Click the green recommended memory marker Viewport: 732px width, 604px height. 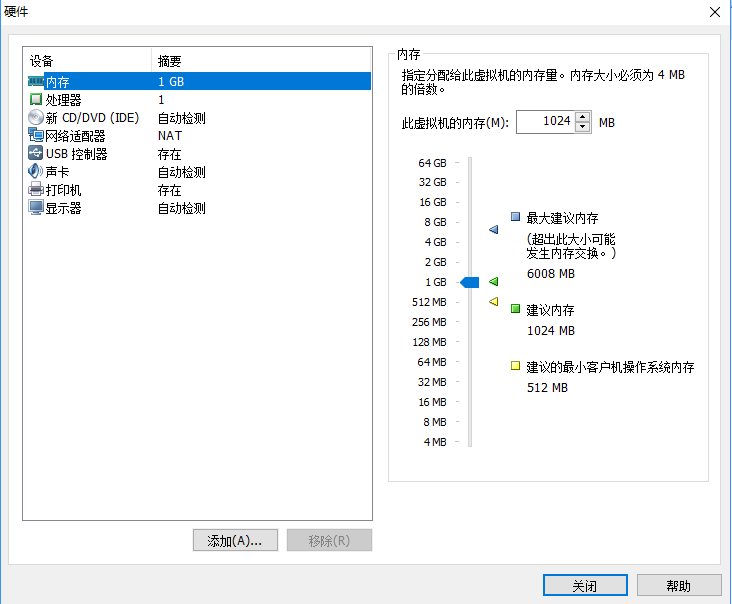pyautogui.click(x=493, y=281)
